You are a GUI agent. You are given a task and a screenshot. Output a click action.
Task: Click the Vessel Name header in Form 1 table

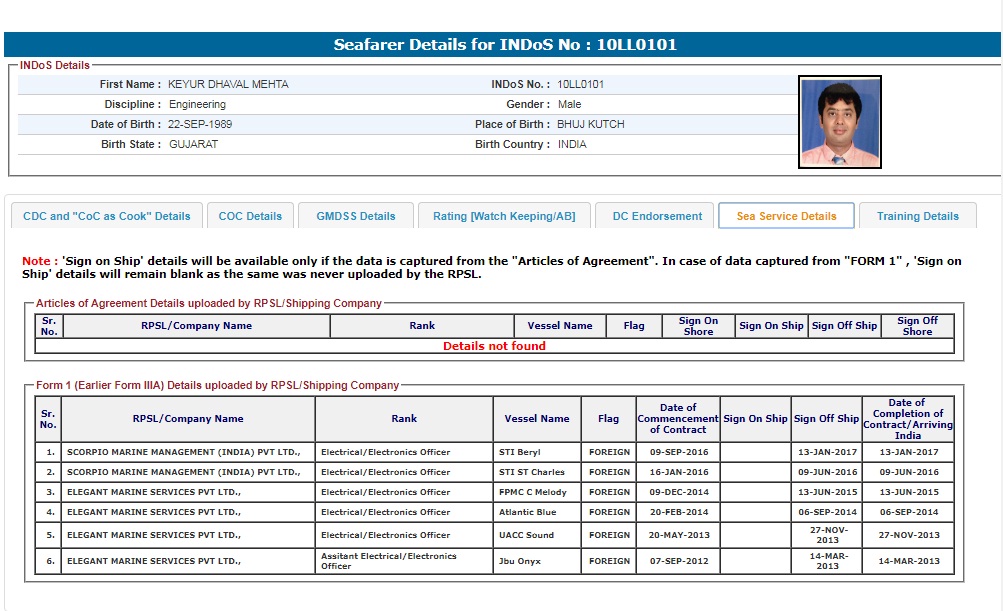tap(537, 419)
